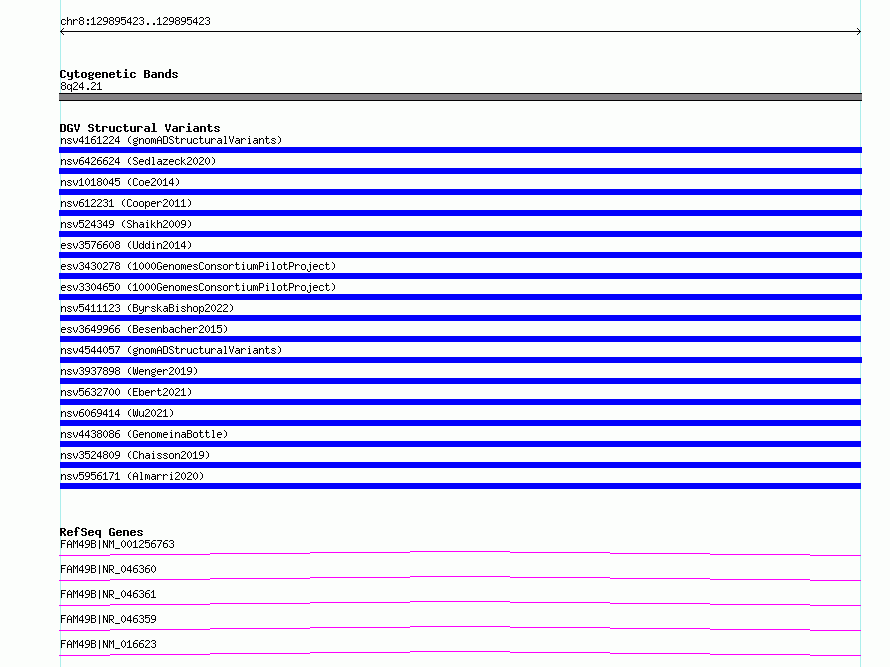Click the nsv5956171 (Almarri2020) label
The image size is (890, 667).
pyautogui.click(x=132, y=476)
